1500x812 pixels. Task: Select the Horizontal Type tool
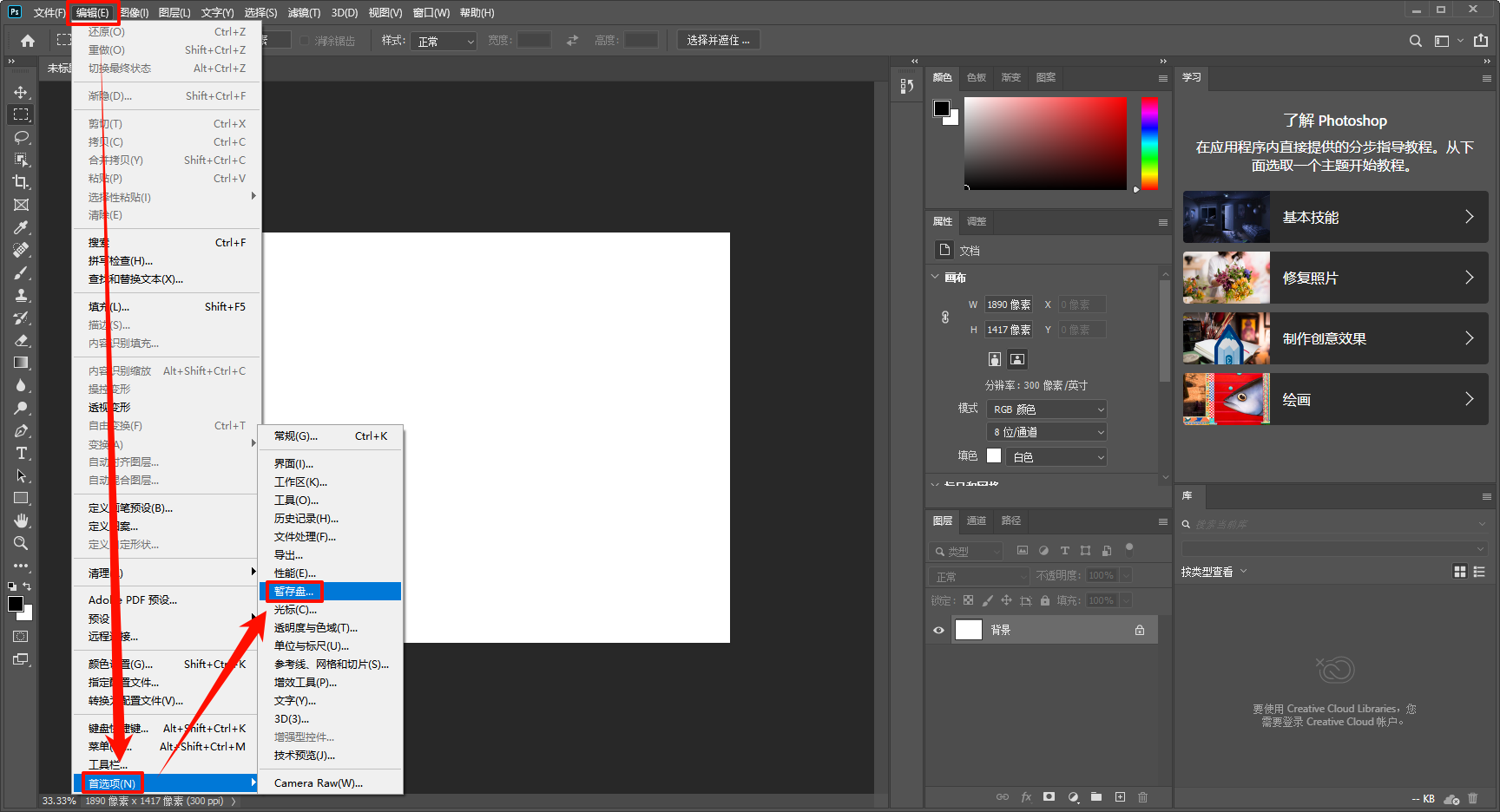tap(21, 453)
